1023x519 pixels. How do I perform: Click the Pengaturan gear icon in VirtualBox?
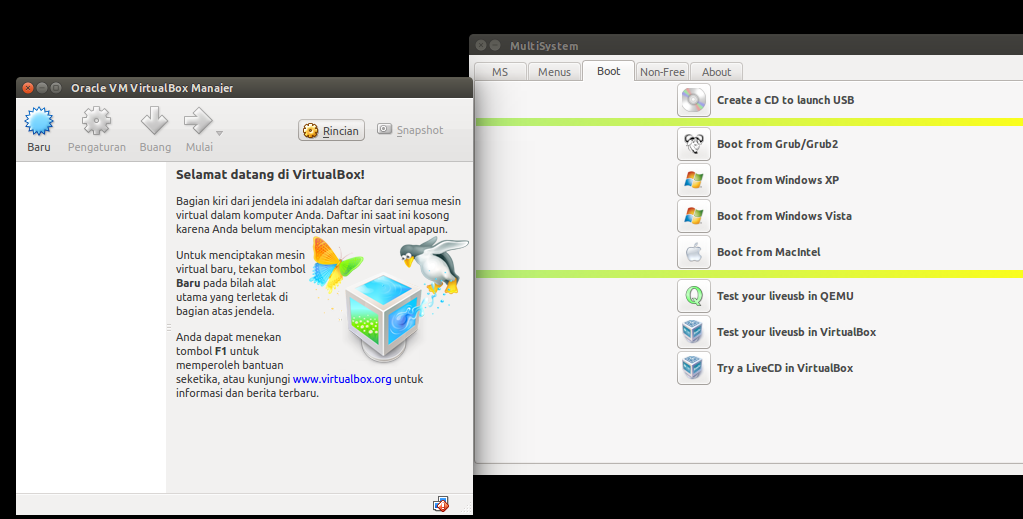tap(96, 121)
